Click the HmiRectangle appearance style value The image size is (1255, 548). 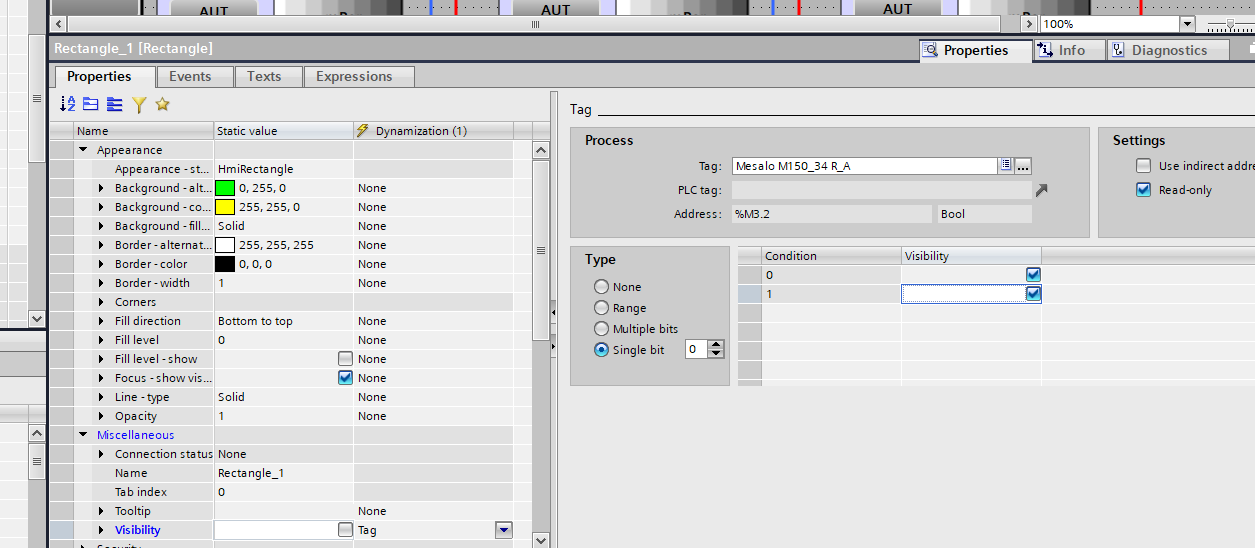(x=256, y=169)
